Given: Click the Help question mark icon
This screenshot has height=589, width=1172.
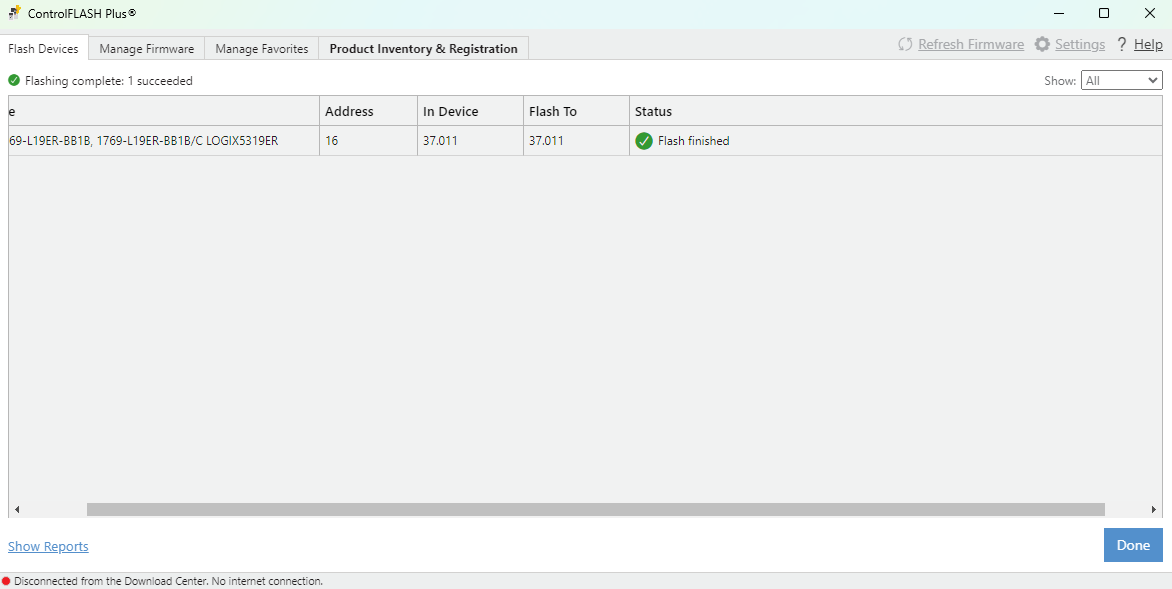Looking at the screenshot, I should pyautogui.click(x=1122, y=45).
